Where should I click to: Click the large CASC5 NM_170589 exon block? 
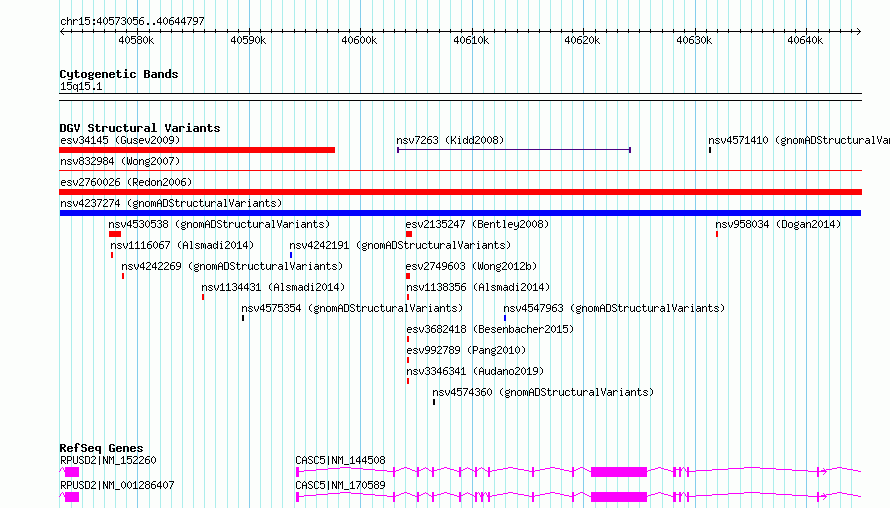point(619,497)
